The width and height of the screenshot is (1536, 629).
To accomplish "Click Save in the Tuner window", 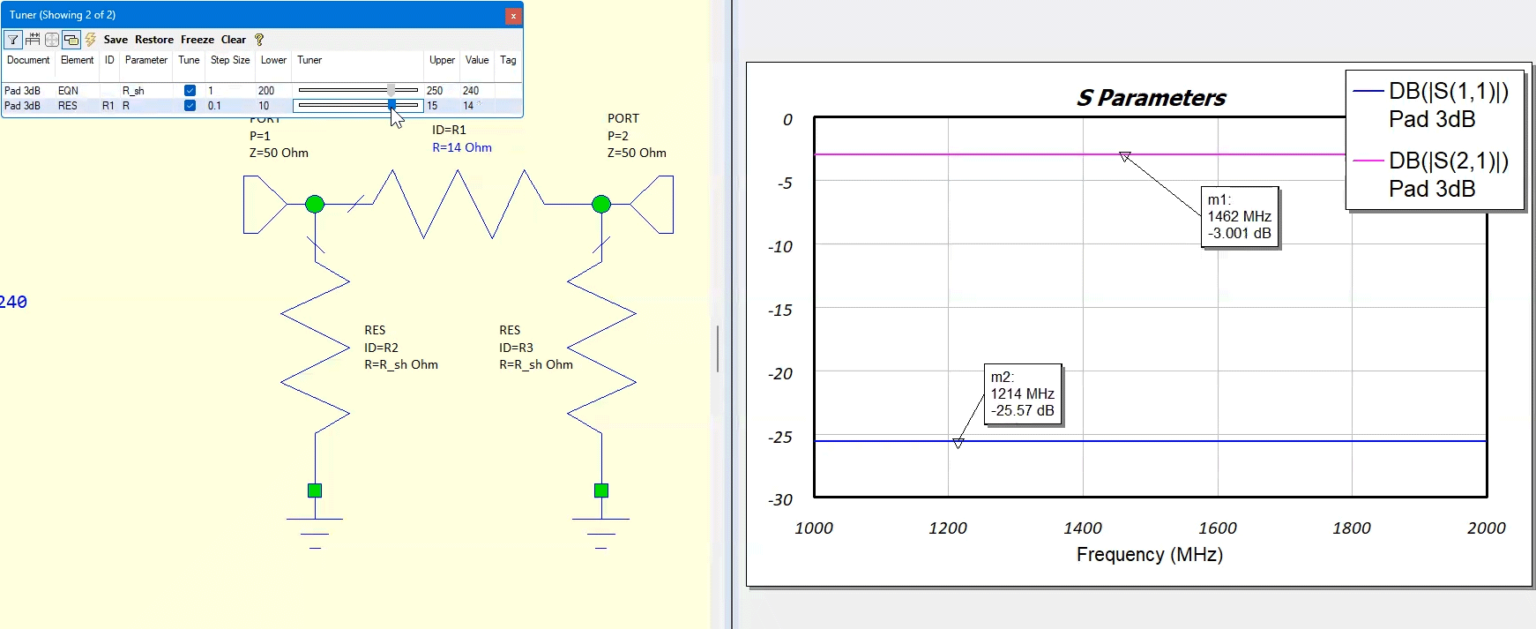I will pyautogui.click(x=115, y=39).
